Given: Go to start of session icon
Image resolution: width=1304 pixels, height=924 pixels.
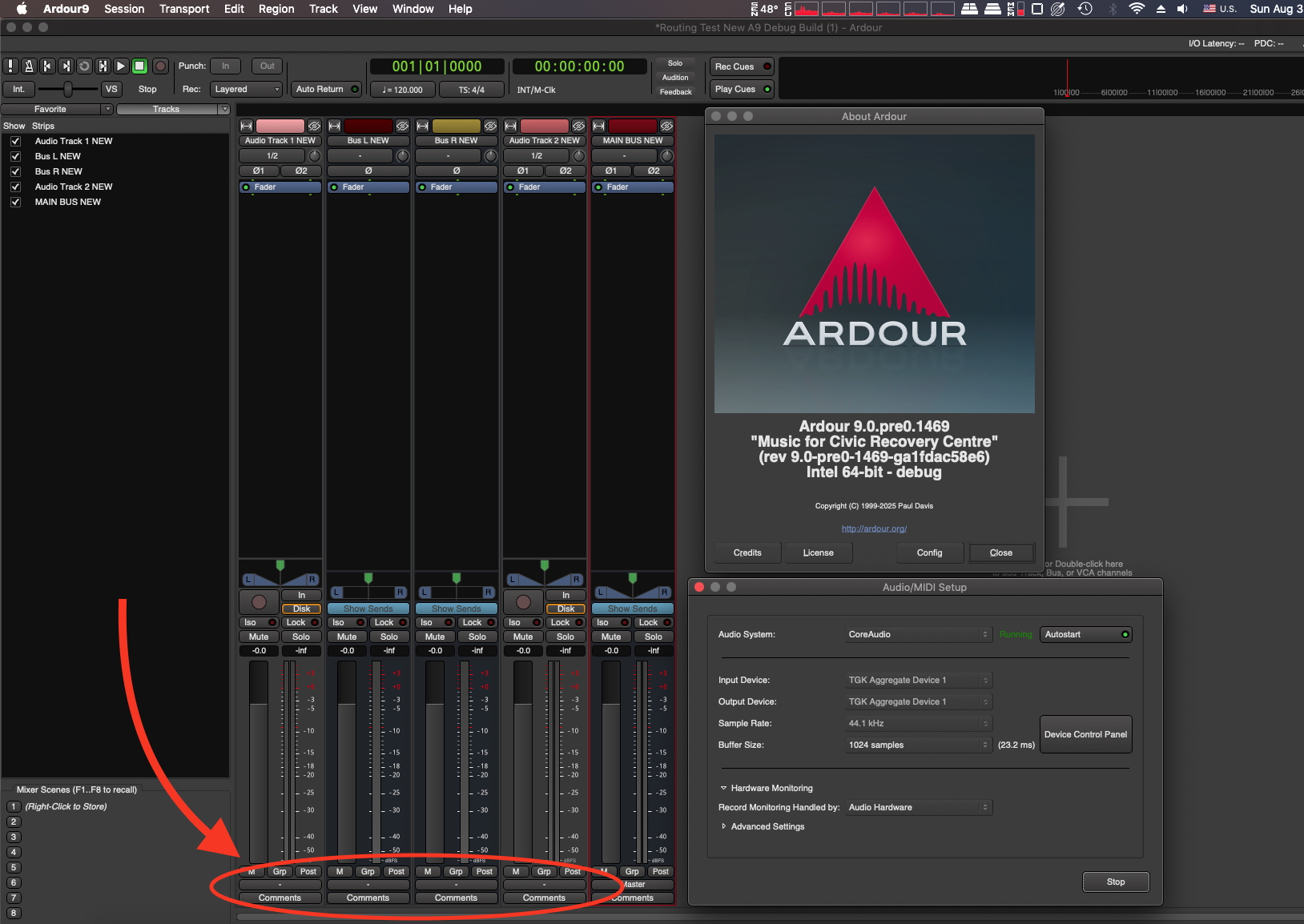Looking at the screenshot, I should [x=47, y=66].
